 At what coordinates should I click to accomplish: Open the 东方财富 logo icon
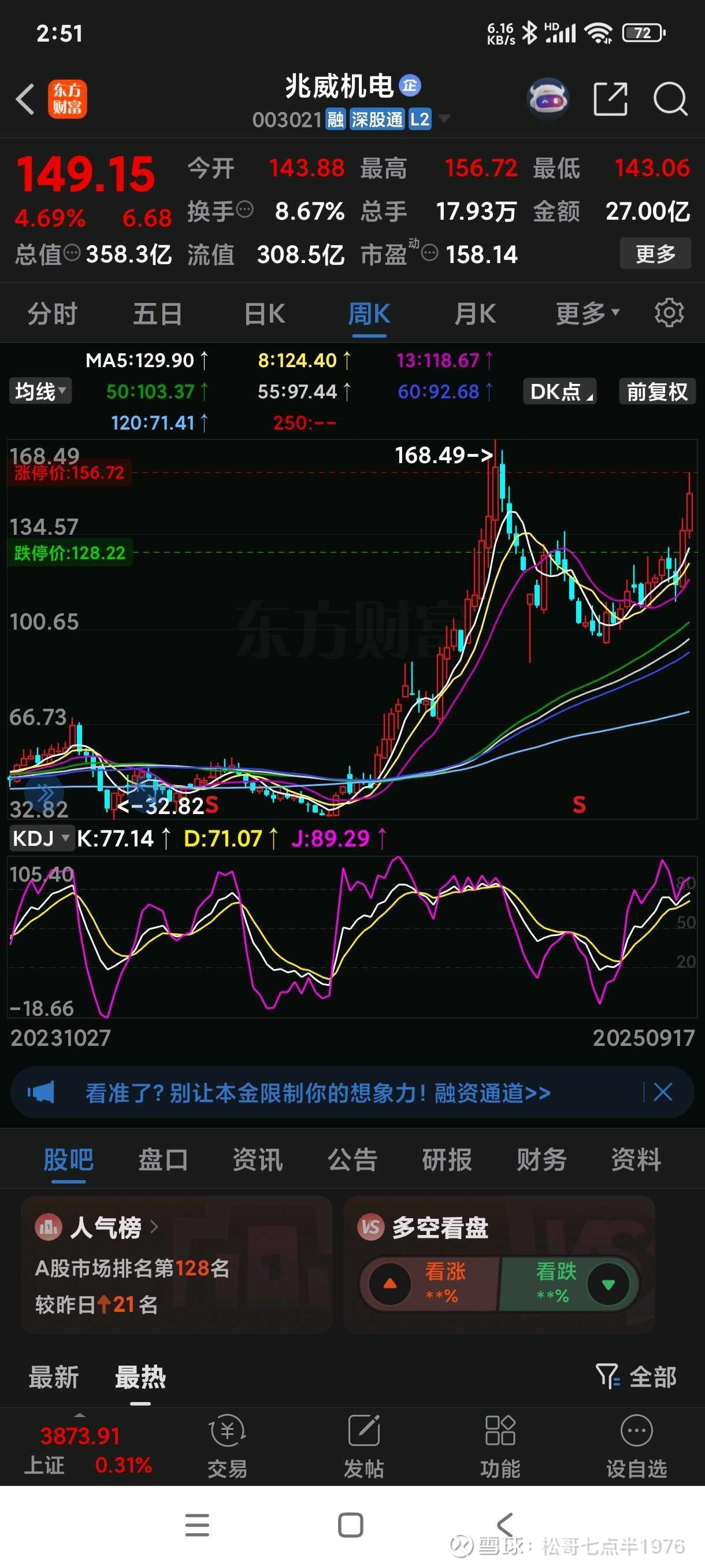click(68, 99)
